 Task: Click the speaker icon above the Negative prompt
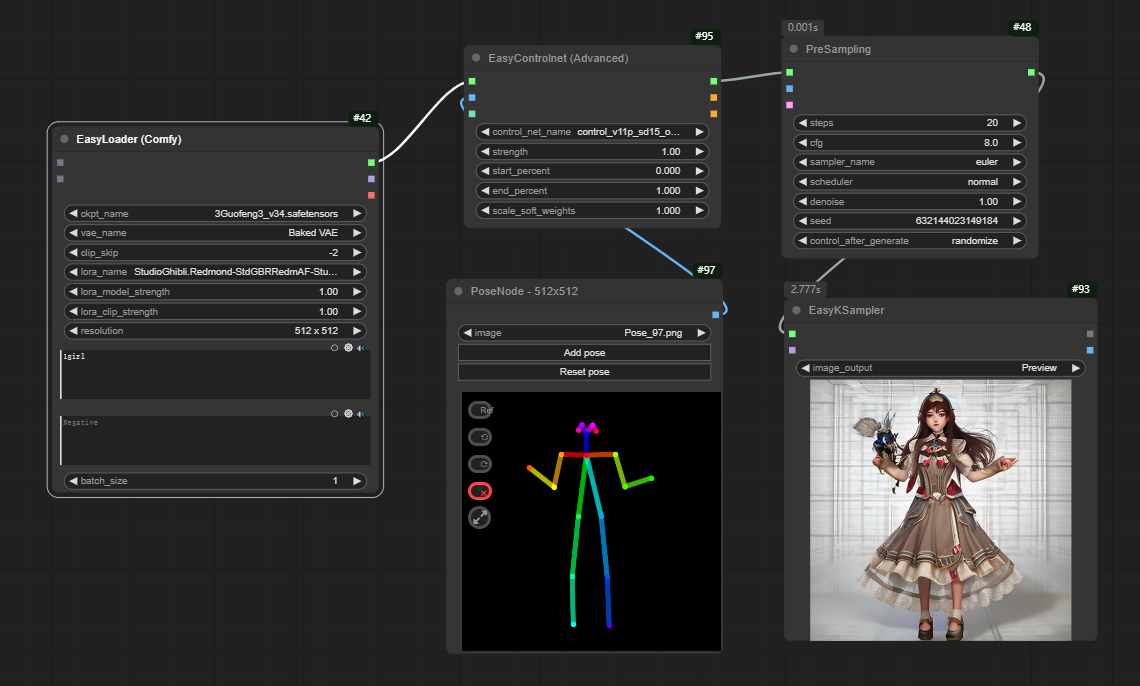[361, 413]
